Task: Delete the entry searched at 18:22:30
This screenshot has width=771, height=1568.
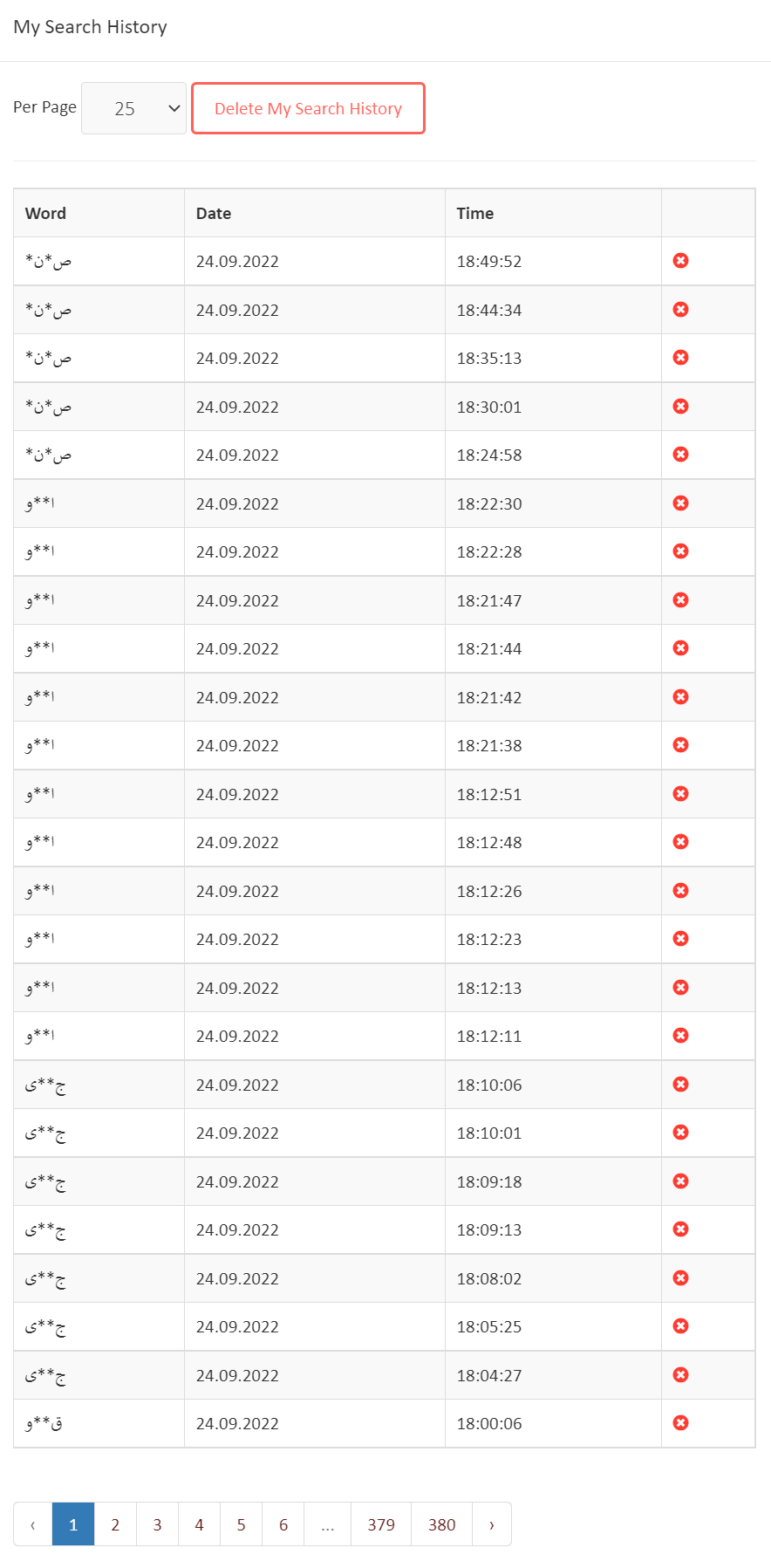Action: (681, 503)
